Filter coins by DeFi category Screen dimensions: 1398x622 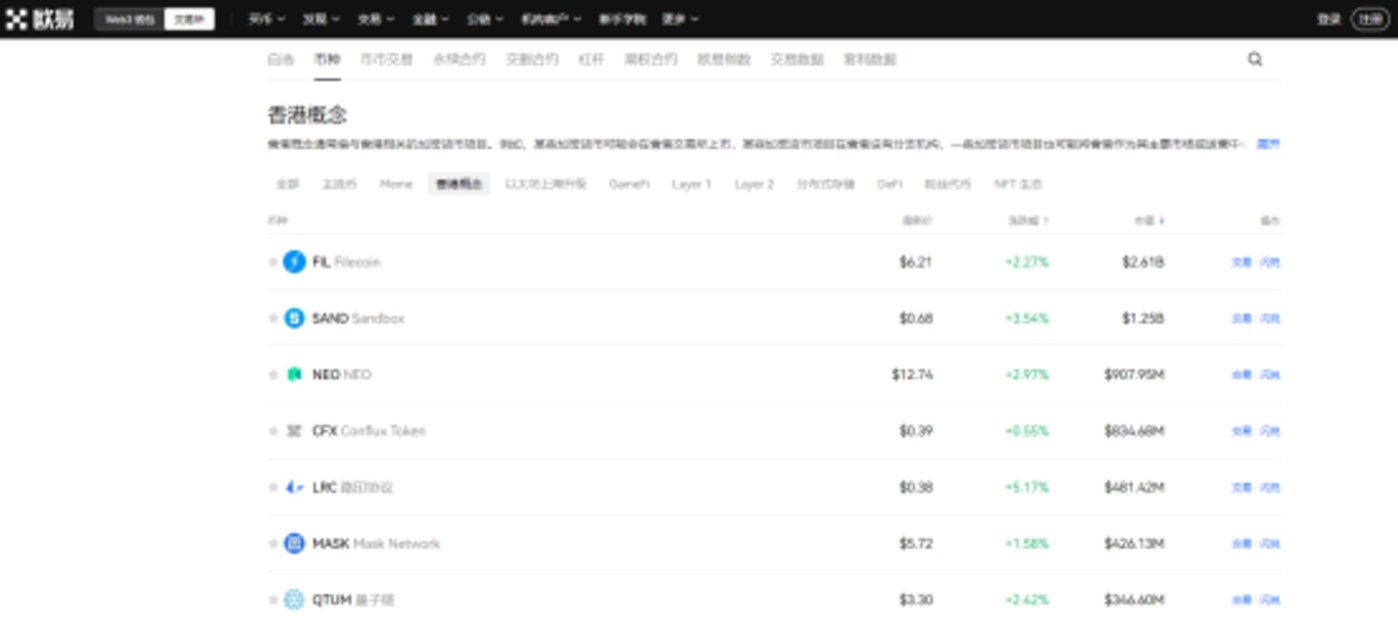point(890,184)
